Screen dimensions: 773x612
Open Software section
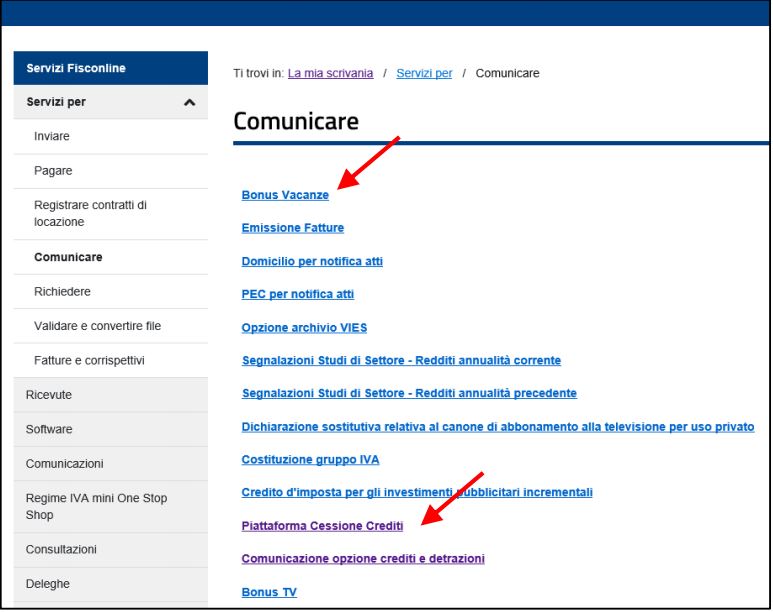click(110, 430)
